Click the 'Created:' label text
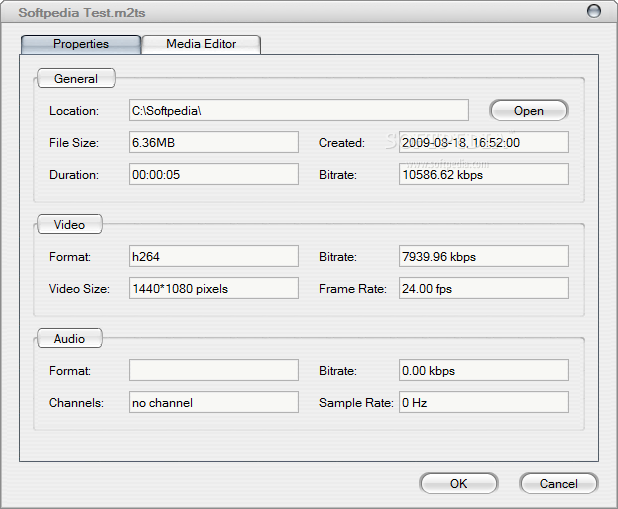618x509 pixels. [342, 143]
